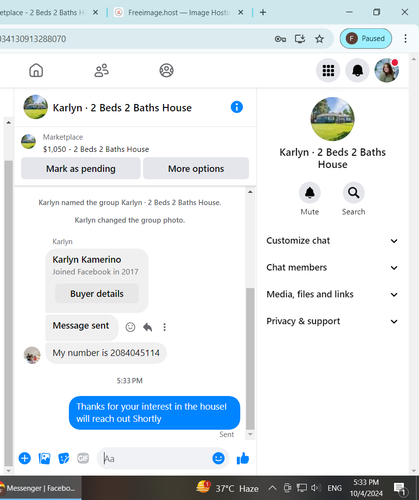Open Buyer details for Karlyn Kamerino
Viewport: 419px width, 500px height.
97,294
